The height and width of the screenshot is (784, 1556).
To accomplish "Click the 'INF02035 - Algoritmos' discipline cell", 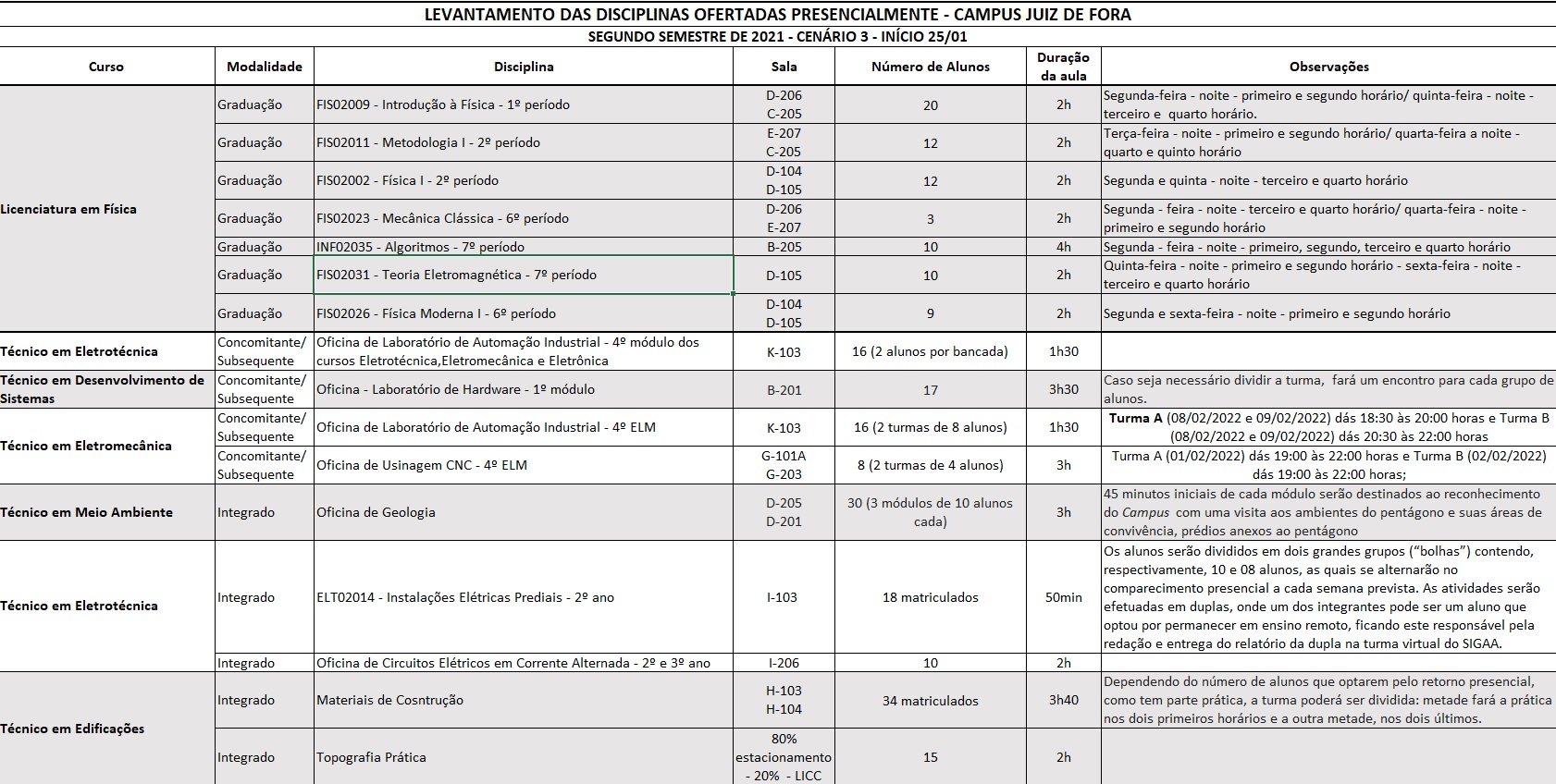I will (x=523, y=247).
